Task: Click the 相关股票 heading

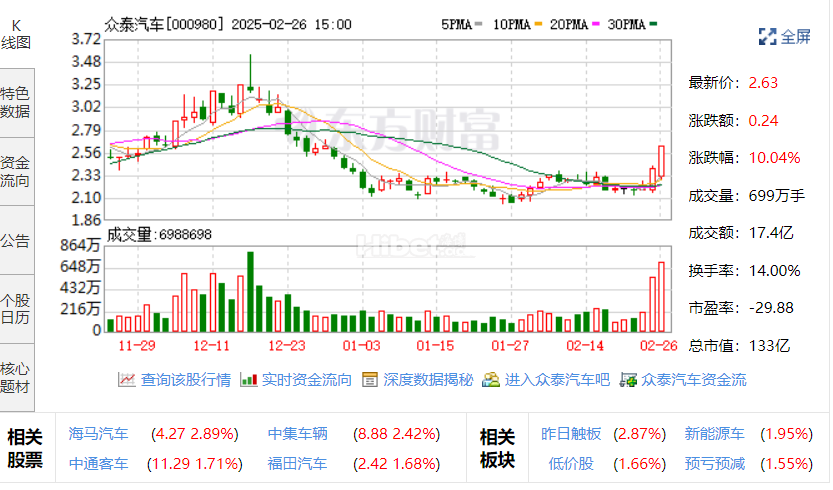Action: [x=24, y=449]
